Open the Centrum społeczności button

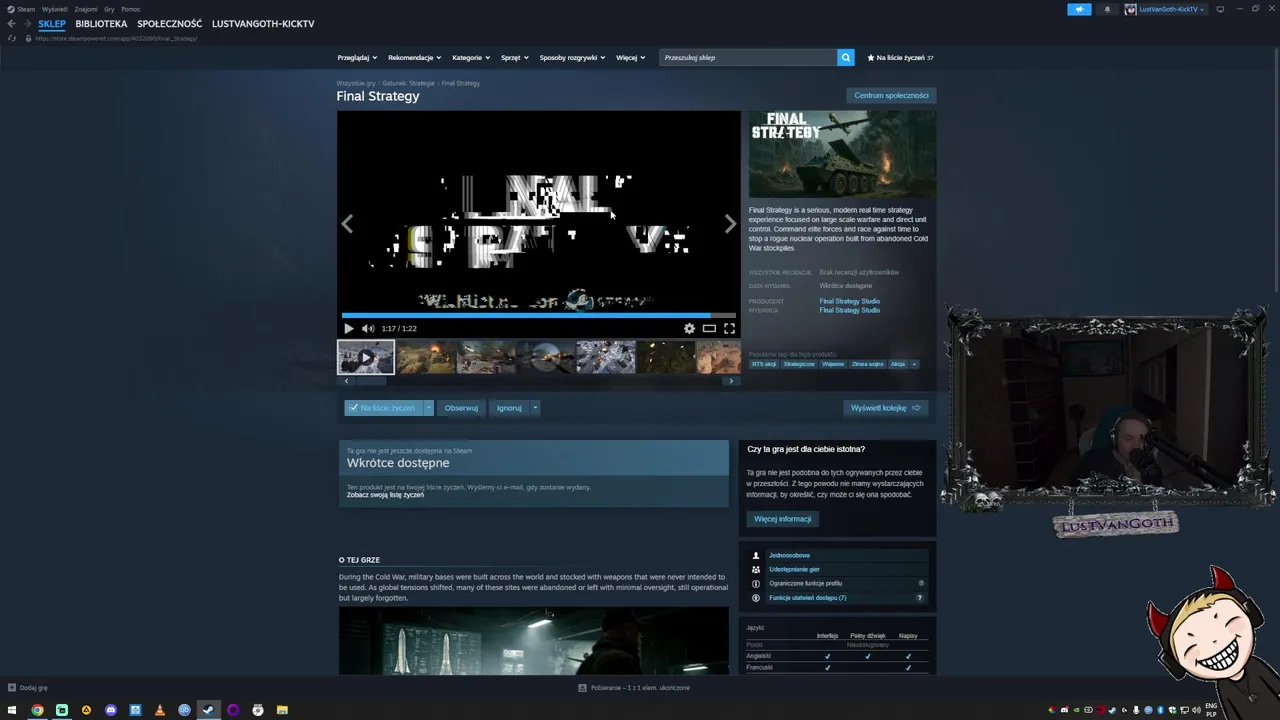[891, 95]
